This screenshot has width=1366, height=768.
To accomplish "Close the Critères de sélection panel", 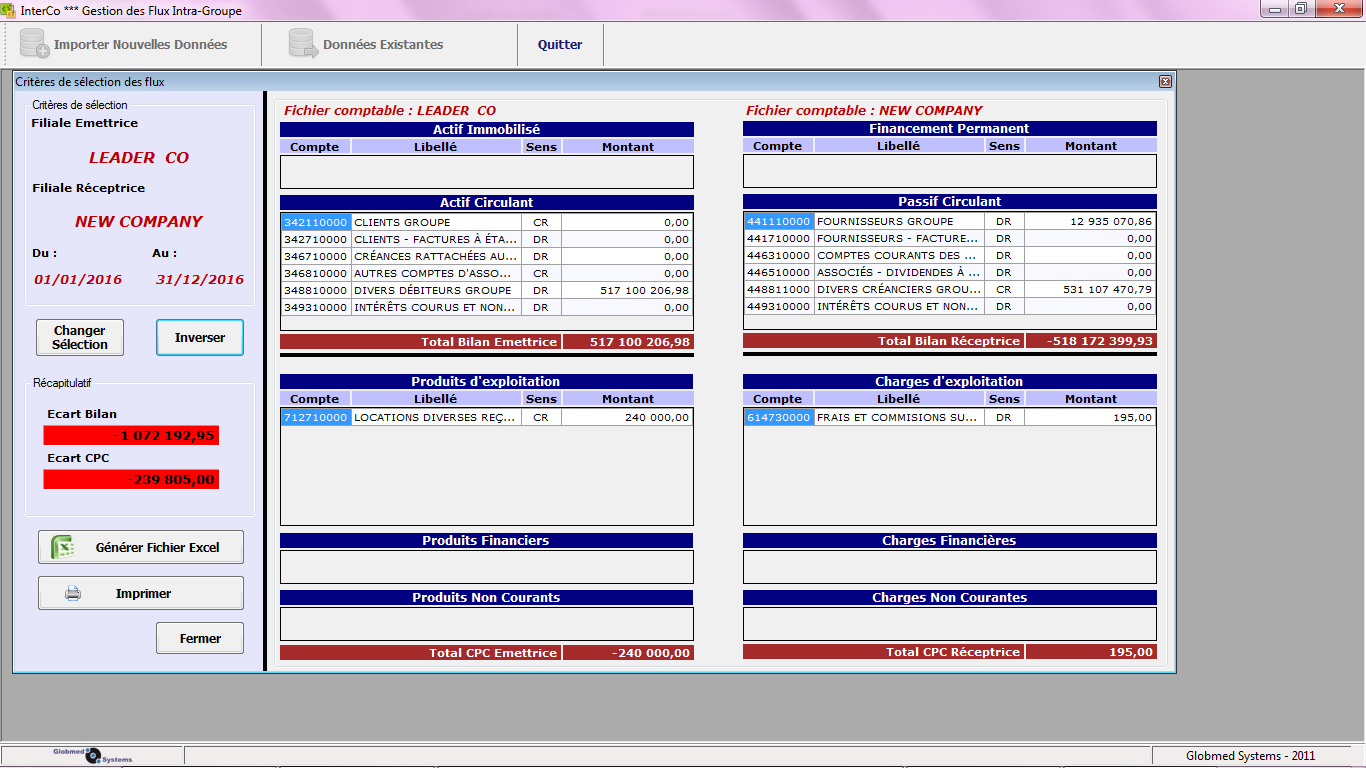I will [x=1165, y=82].
